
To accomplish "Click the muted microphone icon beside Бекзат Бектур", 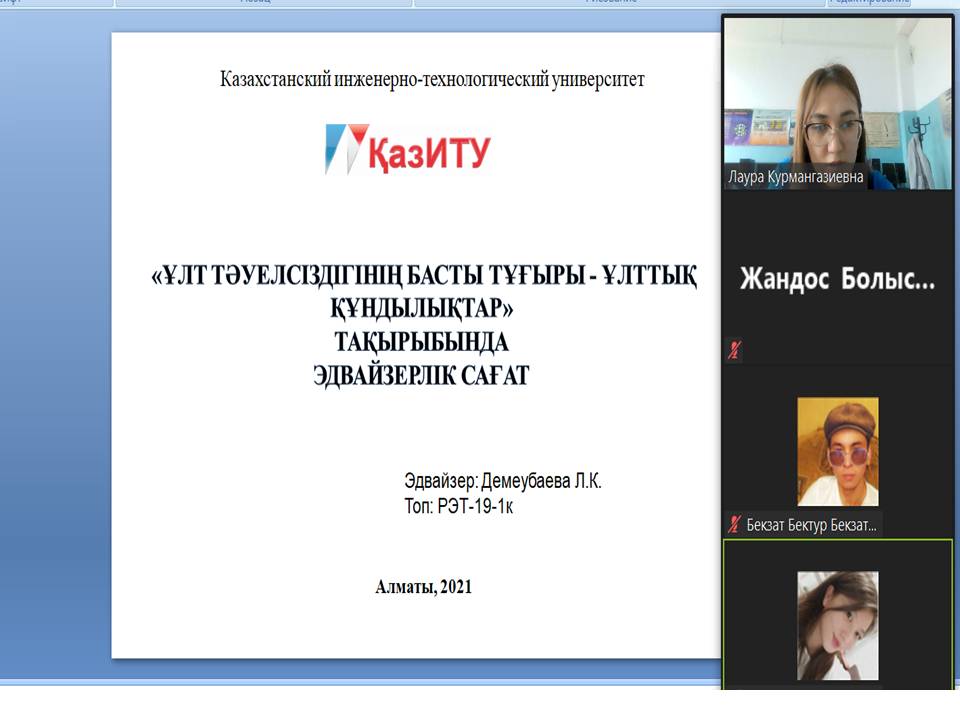I will pos(735,524).
